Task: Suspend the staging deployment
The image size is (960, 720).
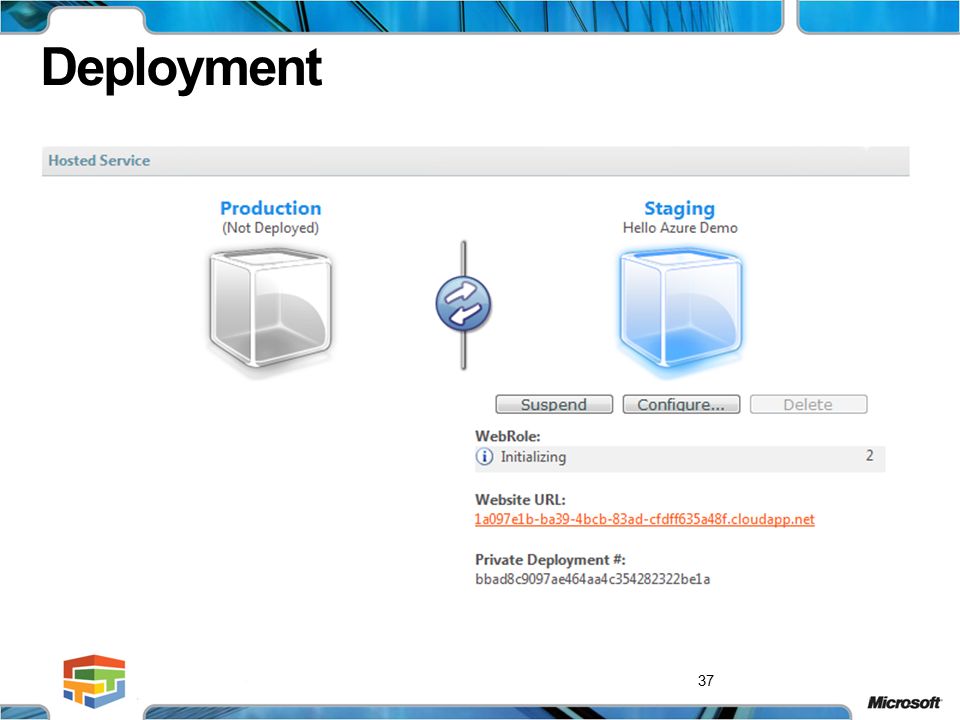Action: click(x=554, y=404)
